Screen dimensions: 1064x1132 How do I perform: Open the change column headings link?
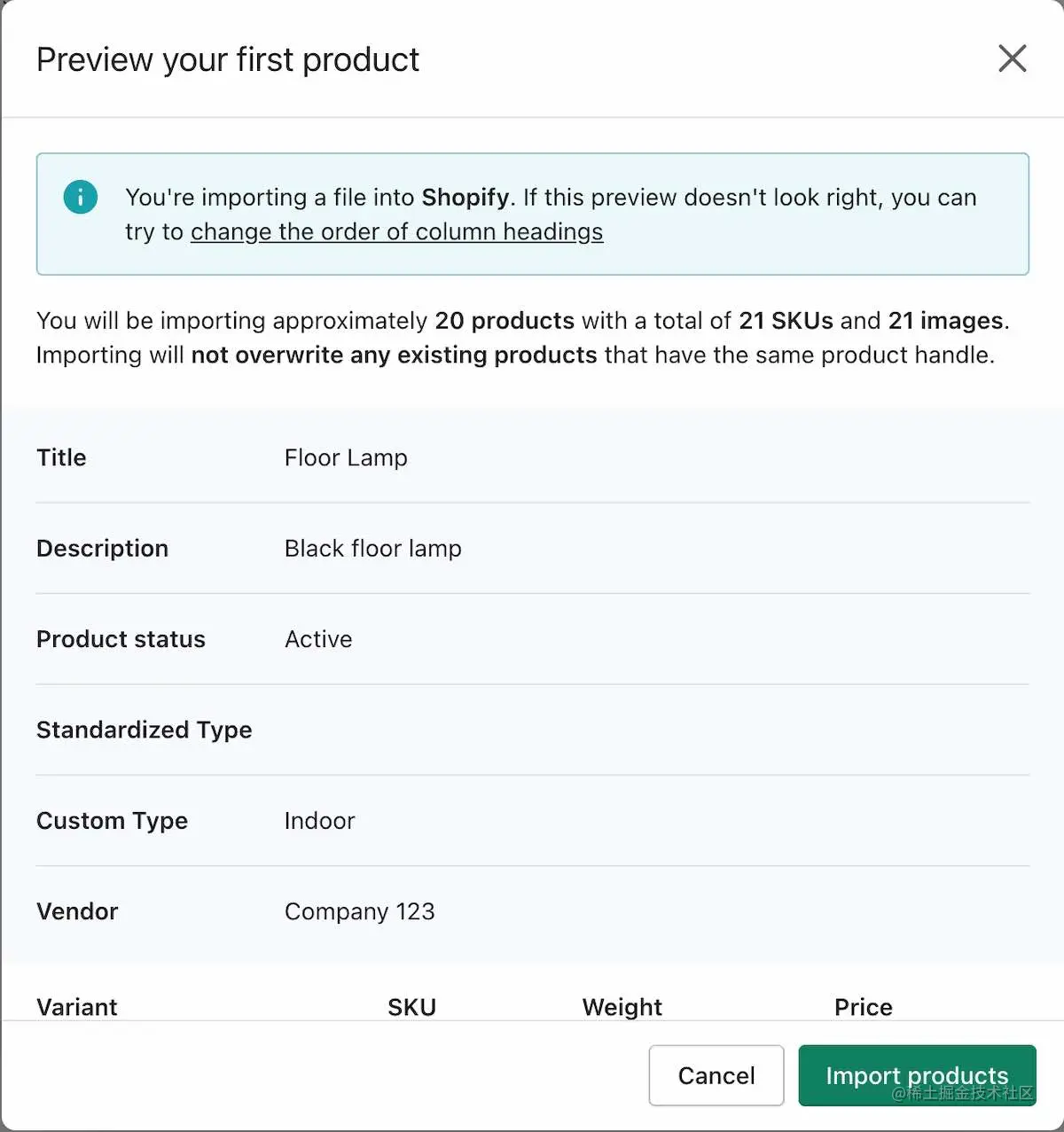[x=396, y=231]
